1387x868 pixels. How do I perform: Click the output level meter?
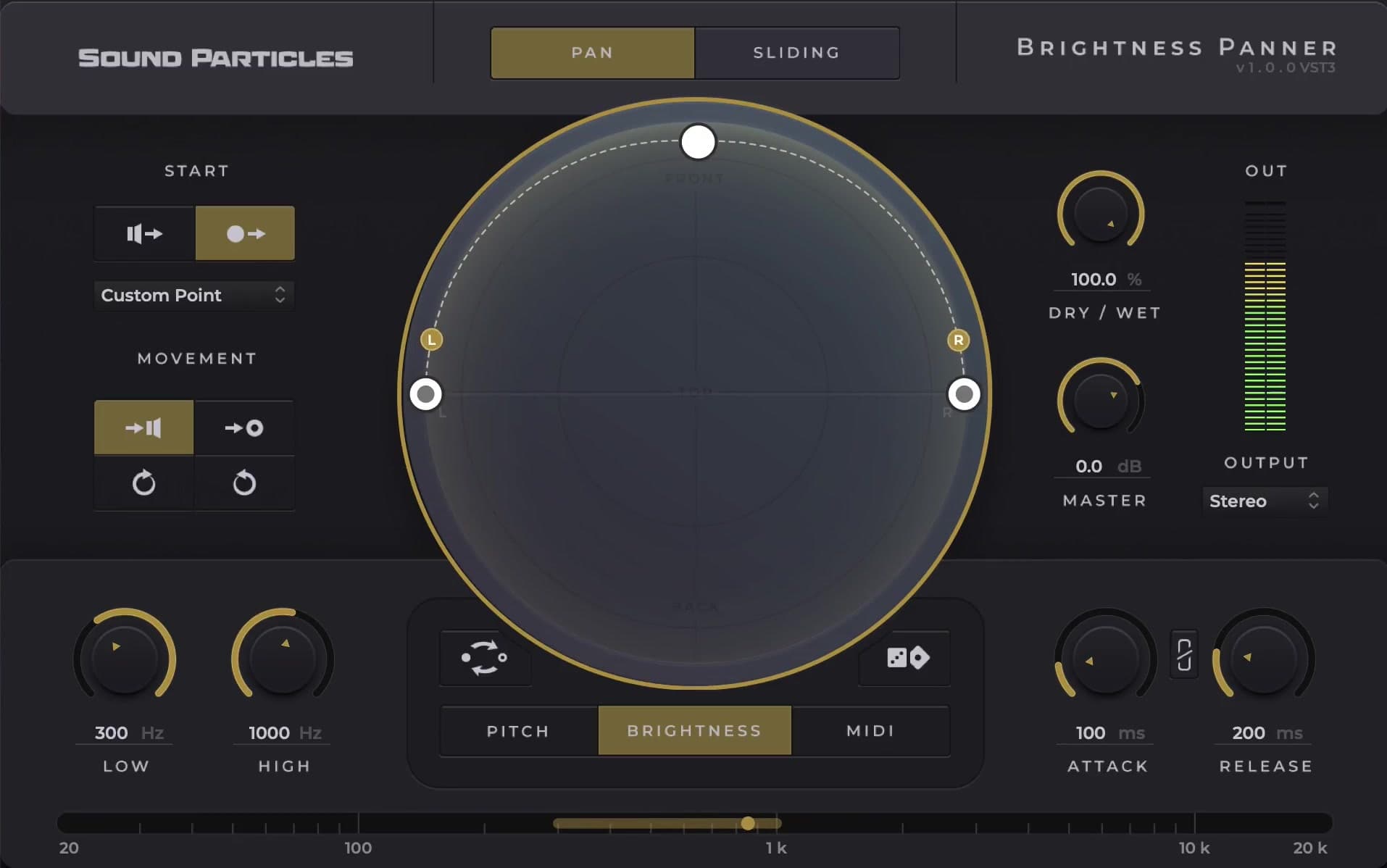[1265, 316]
